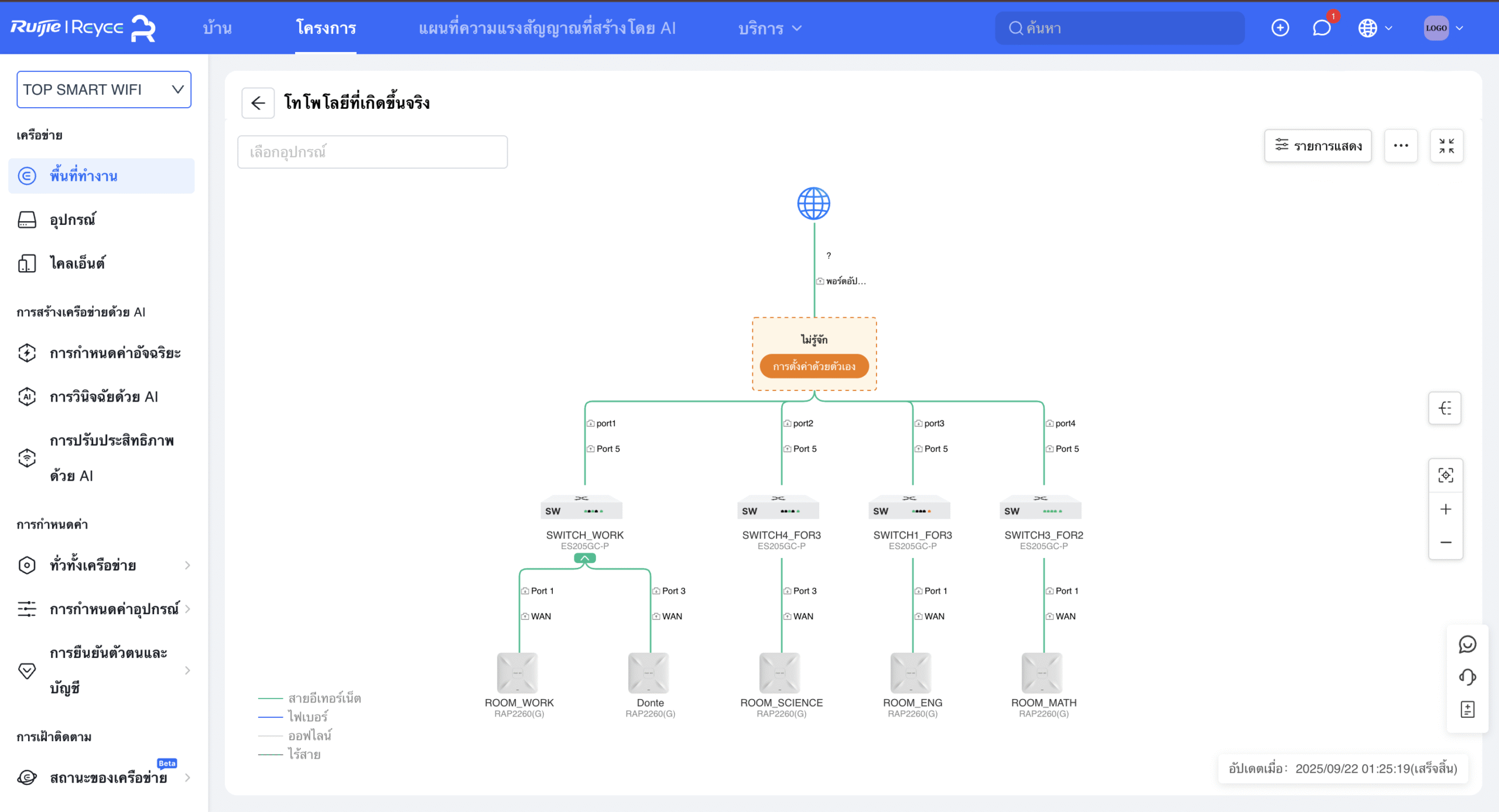Select the SWITCH_WORK switch device icon
This screenshot has height=812, width=1499.
pos(581,508)
